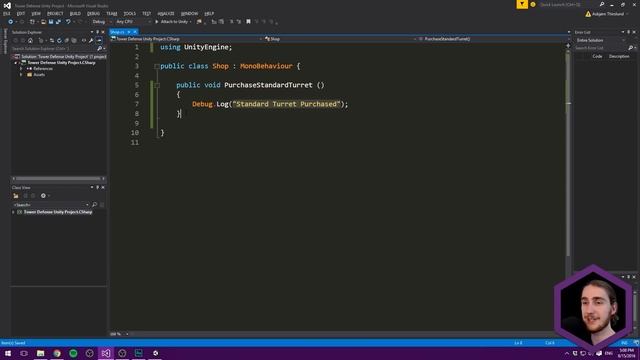640x360 pixels.
Task: Click the bookmark toolbar icon
Action: click(x=248, y=22)
